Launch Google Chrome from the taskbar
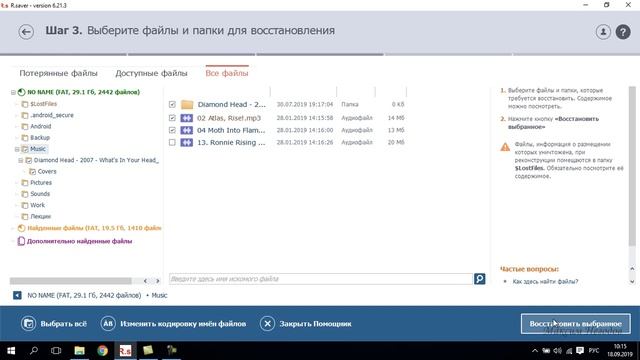 point(102,351)
